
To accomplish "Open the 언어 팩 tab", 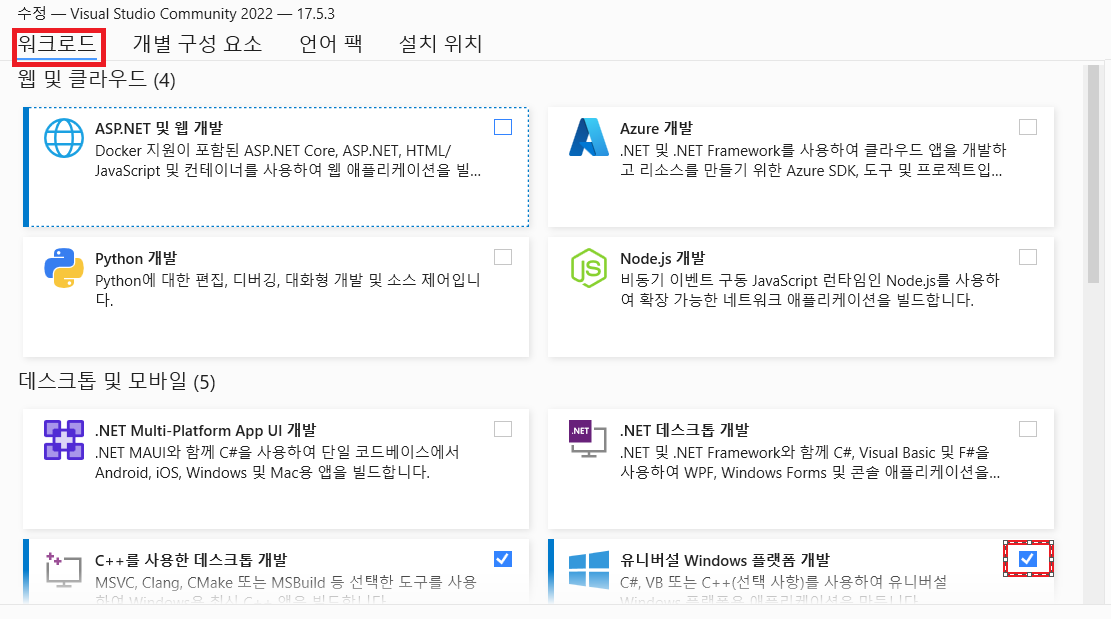I will [x=331, y=44].
